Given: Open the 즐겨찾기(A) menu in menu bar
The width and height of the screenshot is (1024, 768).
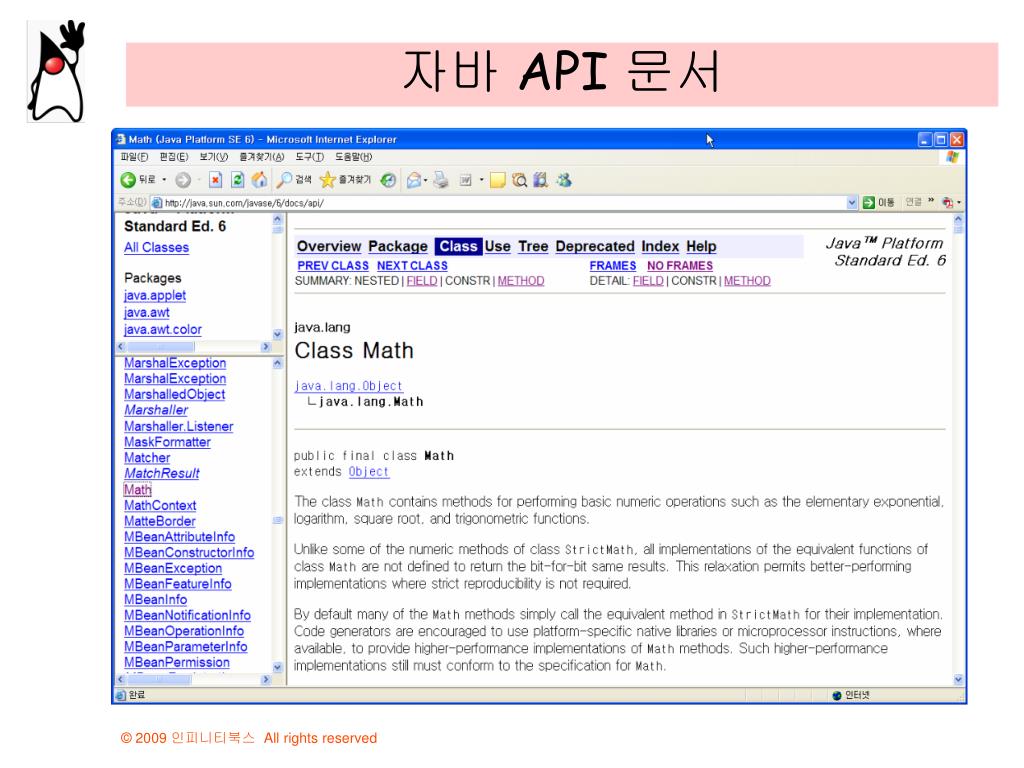Looking at the screenshot, I should [261, 157].
